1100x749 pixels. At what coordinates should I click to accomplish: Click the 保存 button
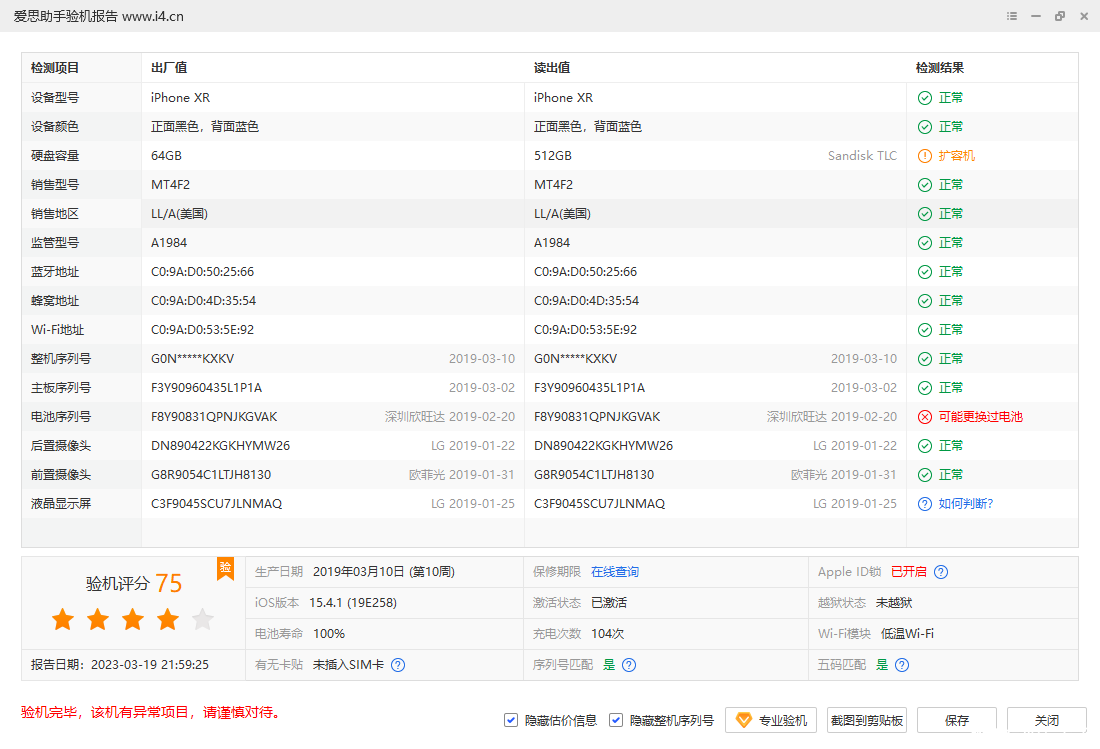(957, 720)
